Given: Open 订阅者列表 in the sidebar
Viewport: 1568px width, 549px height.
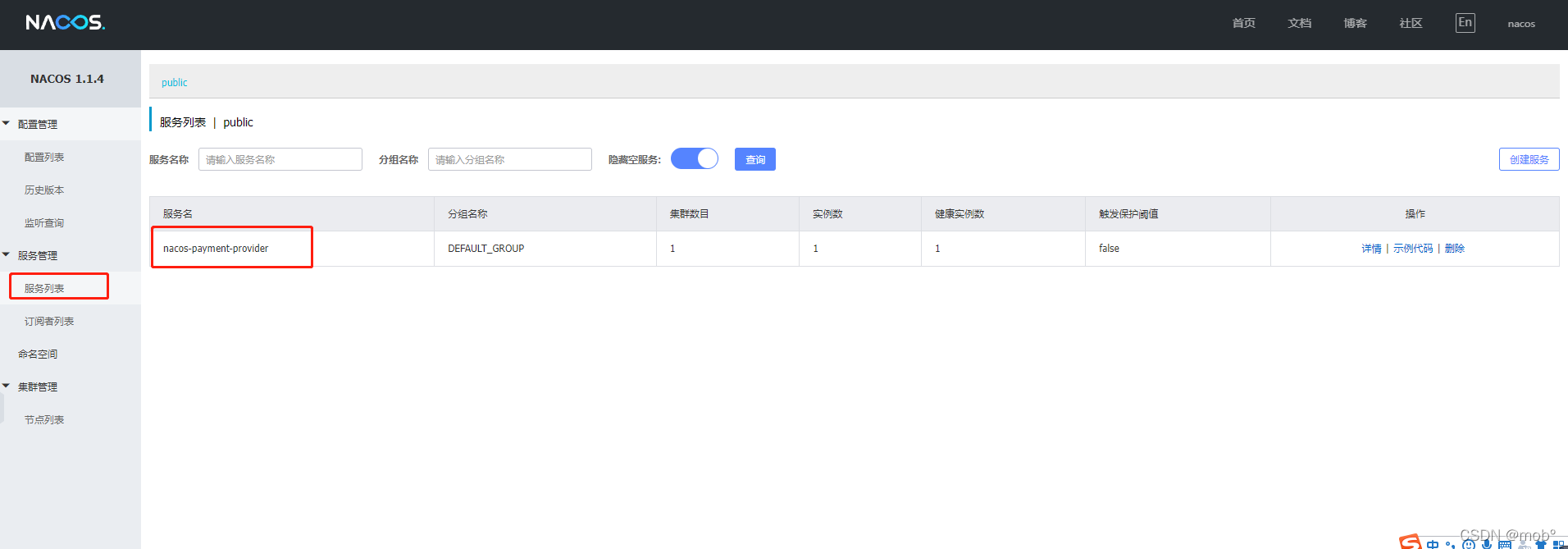Looking at the screenshot, I should (49, 321).
